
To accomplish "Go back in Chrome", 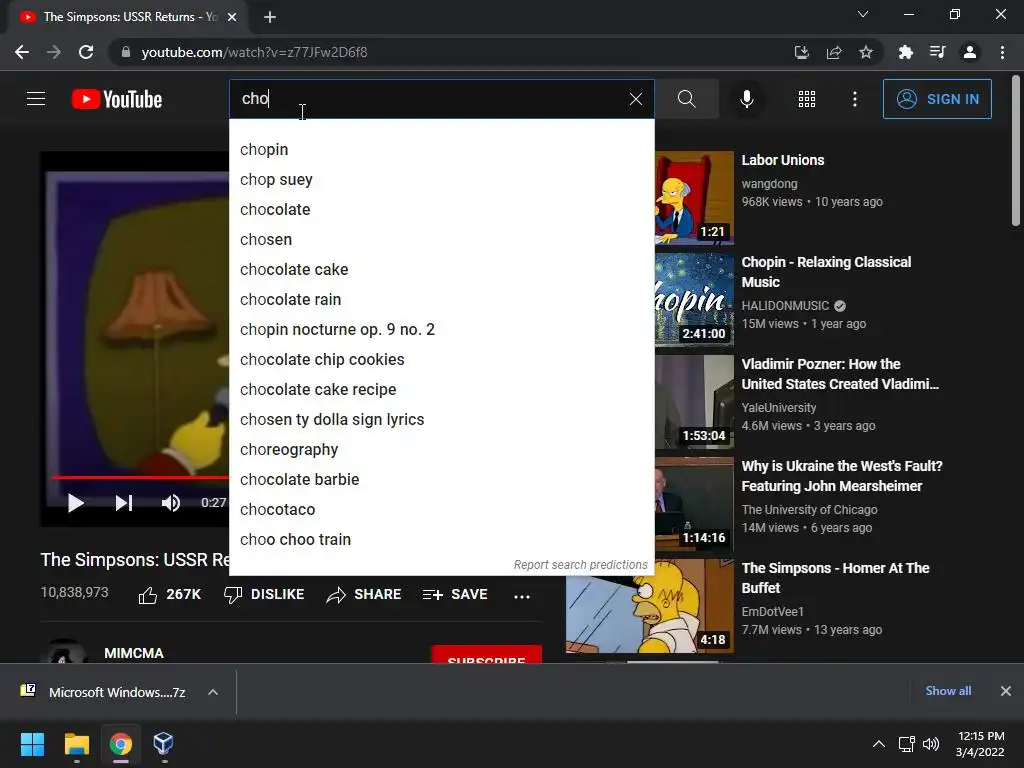I will click(x=22, y=52).
